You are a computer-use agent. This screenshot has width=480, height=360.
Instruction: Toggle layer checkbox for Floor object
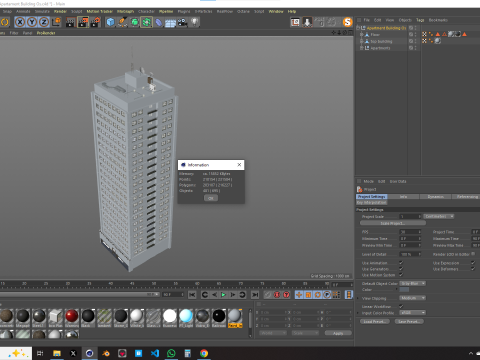(x=411, y=35)
